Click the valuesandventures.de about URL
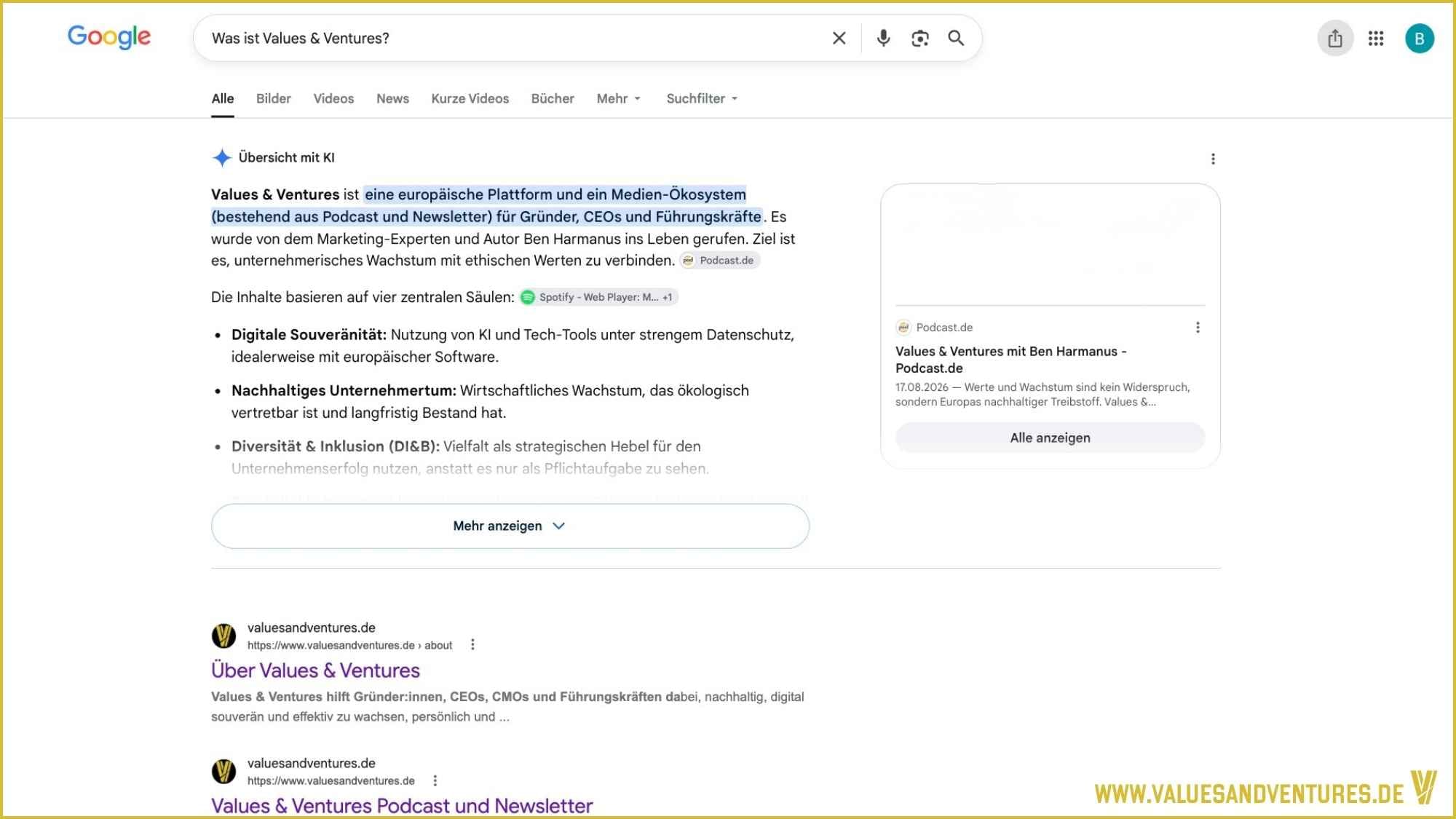Viewport: 1456px width, 819px height. pyautogui.click(x=349, y=645)
